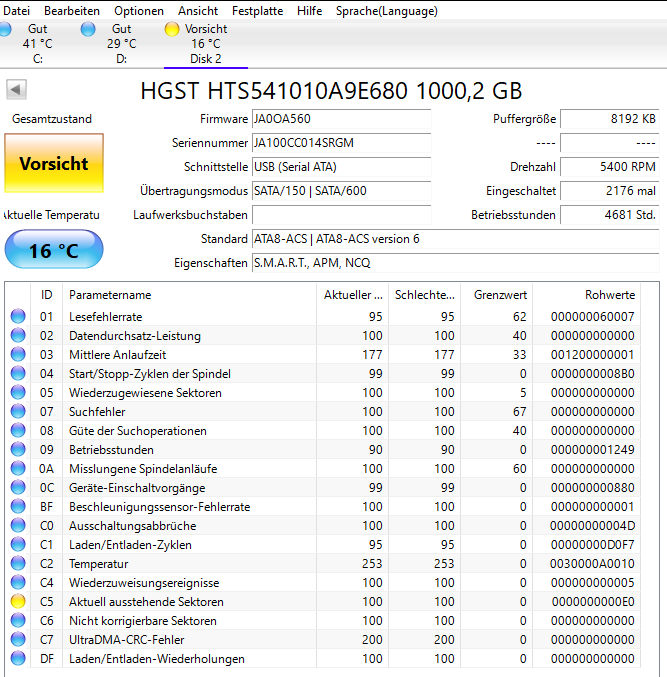The height and width of the screenshot is (677, 667).
Task: Click the blue status orb for drive D:
Action: [88, 29]
